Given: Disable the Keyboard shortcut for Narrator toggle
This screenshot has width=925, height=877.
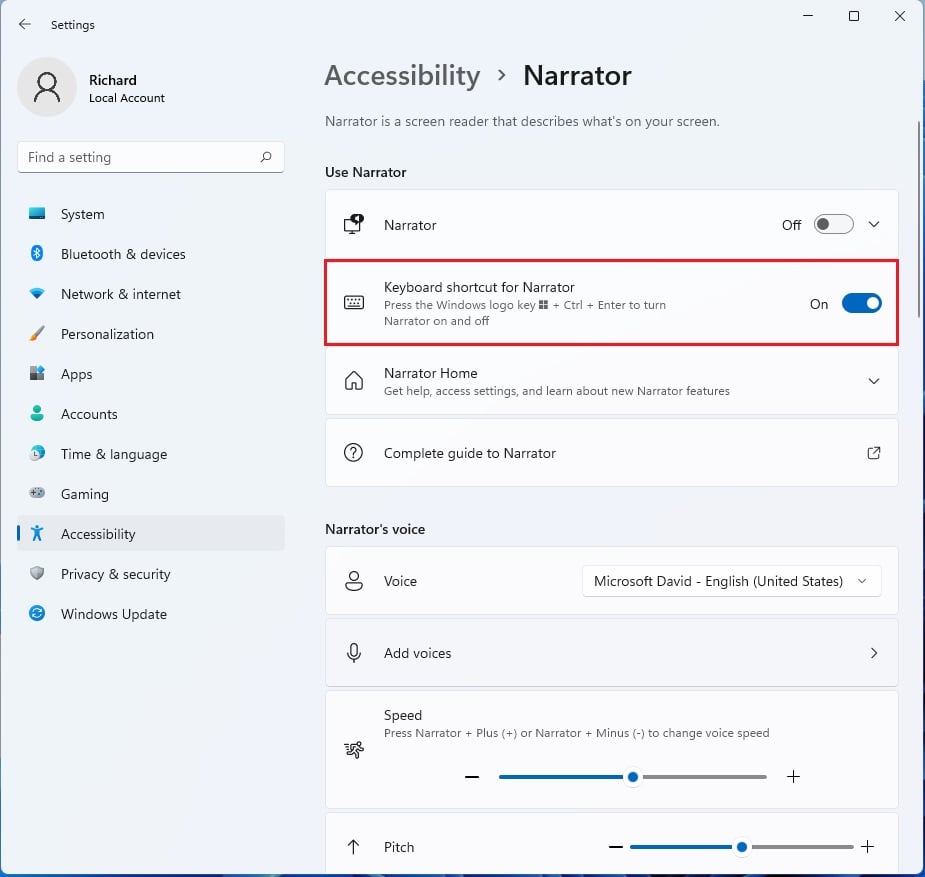Looking at the screenshot, I should 861,304.
